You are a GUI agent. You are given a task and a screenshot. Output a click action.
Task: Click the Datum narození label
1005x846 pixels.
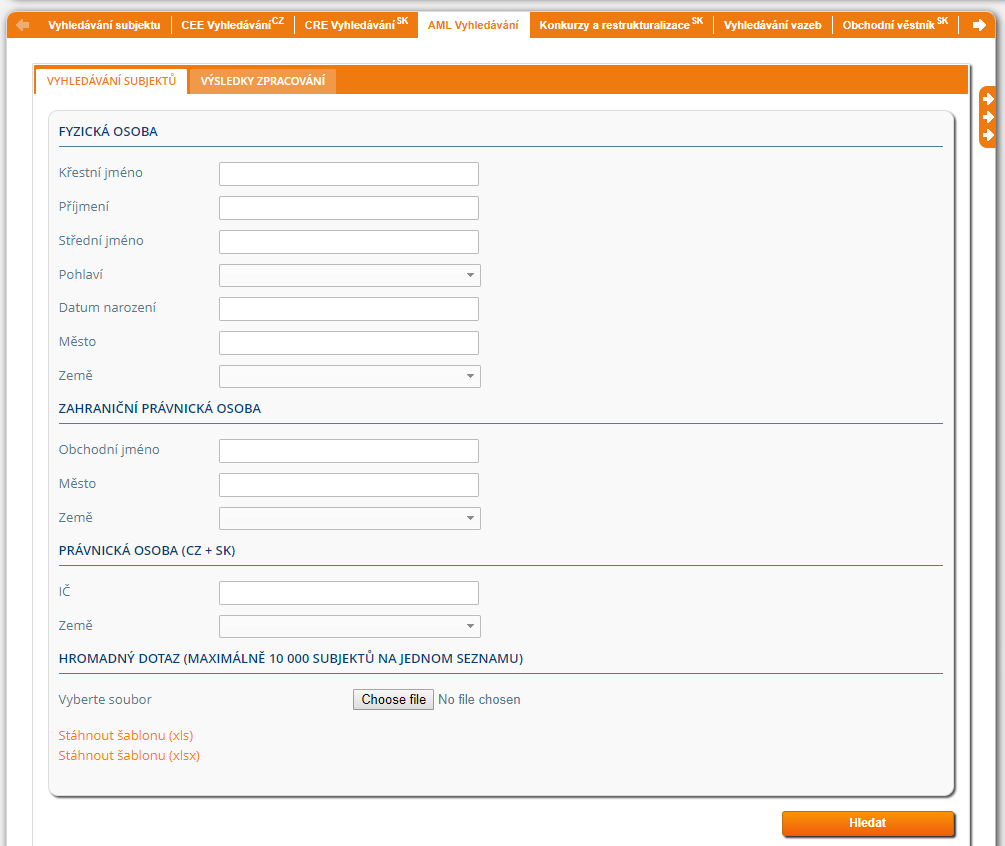pos(107,308)
